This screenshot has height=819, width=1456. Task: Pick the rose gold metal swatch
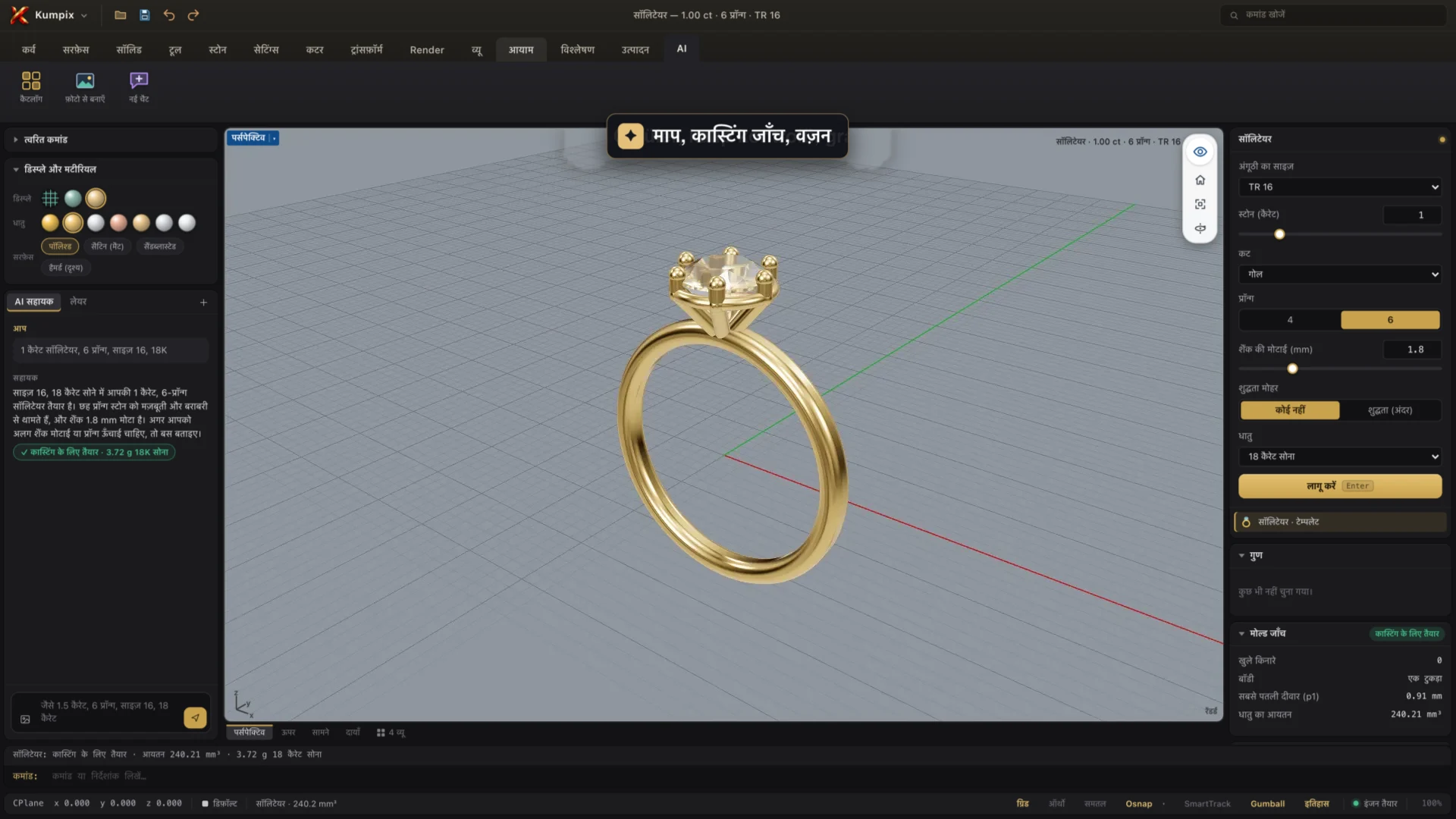(x=118, y=223)
